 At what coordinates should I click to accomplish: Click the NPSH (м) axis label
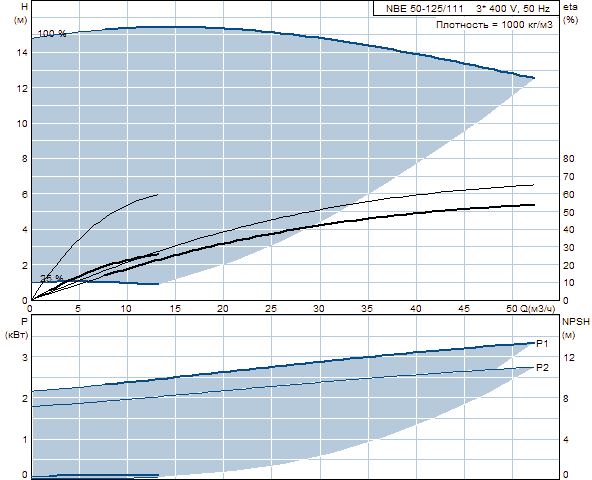coord(575,328)
